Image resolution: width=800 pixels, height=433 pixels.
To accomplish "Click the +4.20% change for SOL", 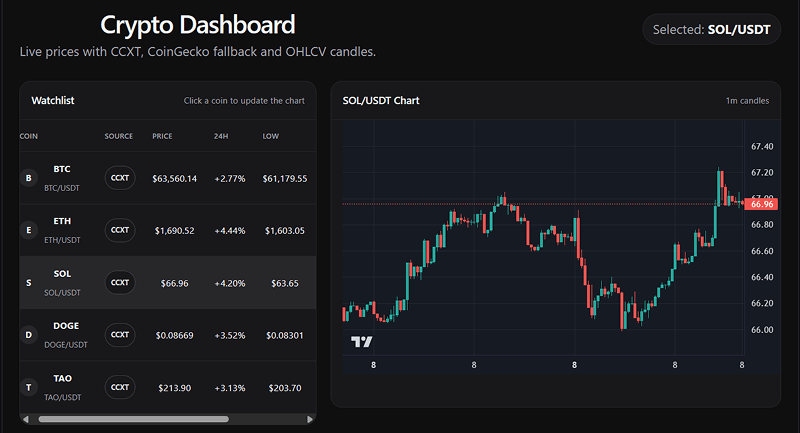I will (230, 283).
